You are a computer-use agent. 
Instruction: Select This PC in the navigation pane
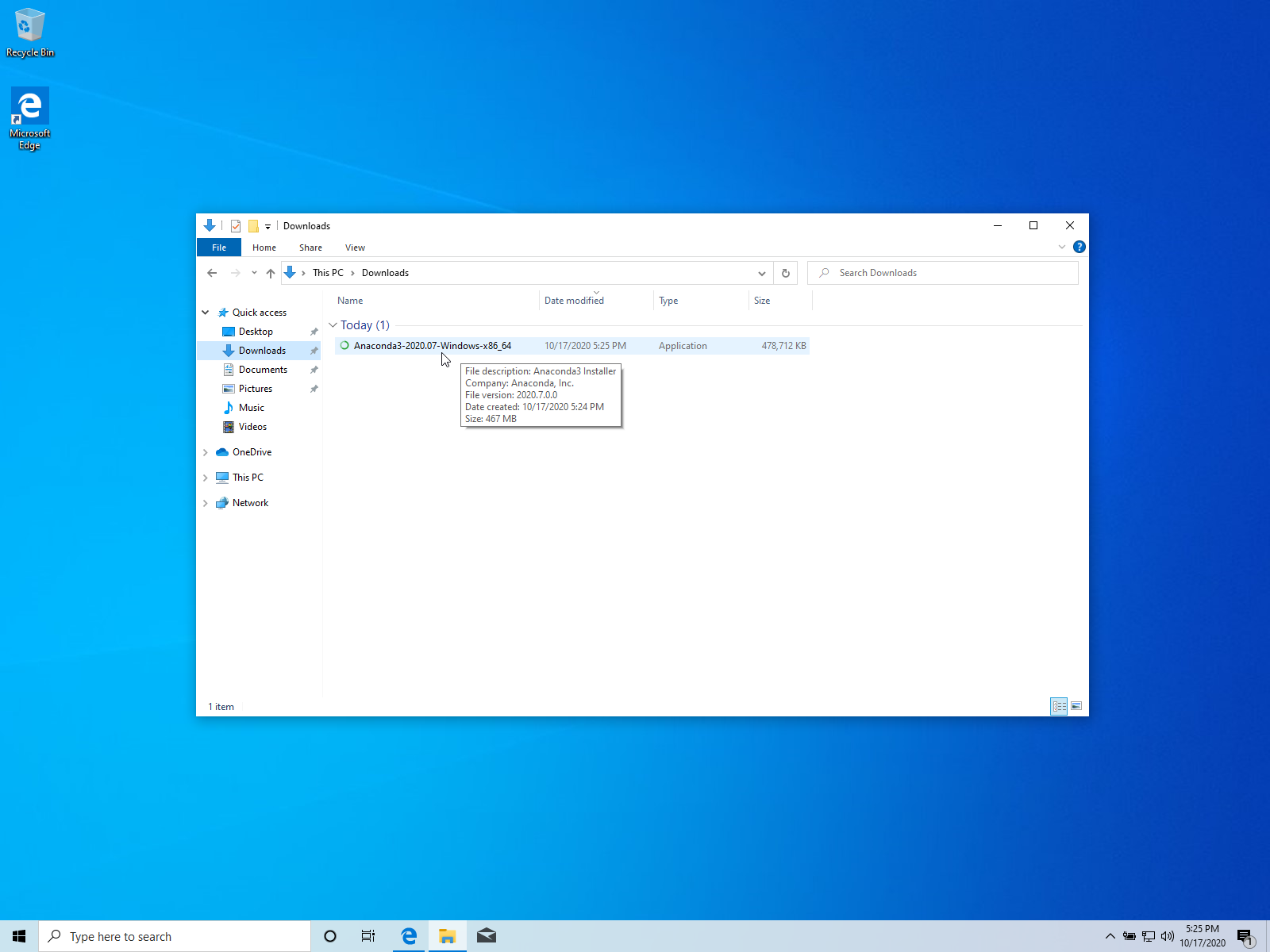tap(248, 478)
